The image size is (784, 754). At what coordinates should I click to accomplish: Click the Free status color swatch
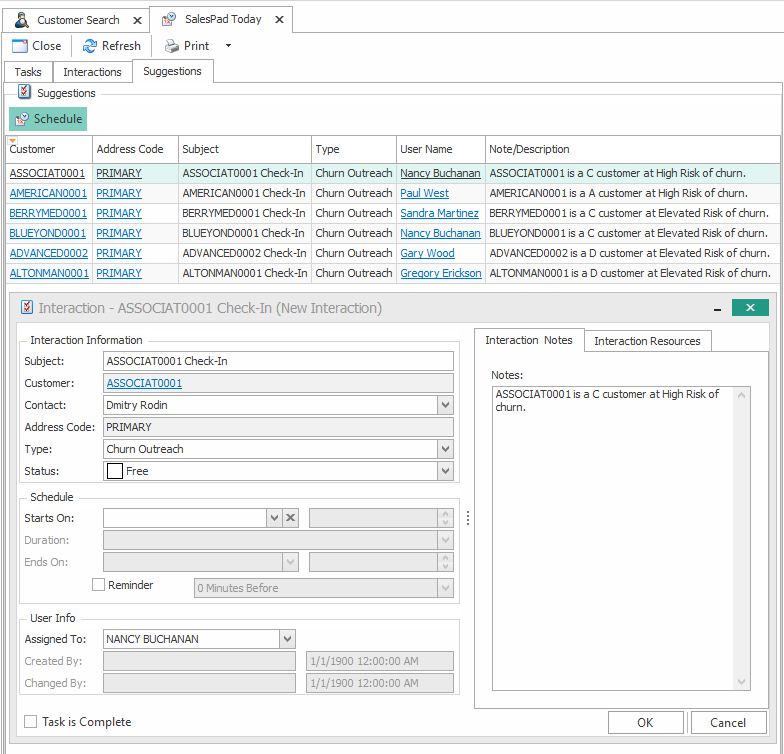[x=115, y=471]
